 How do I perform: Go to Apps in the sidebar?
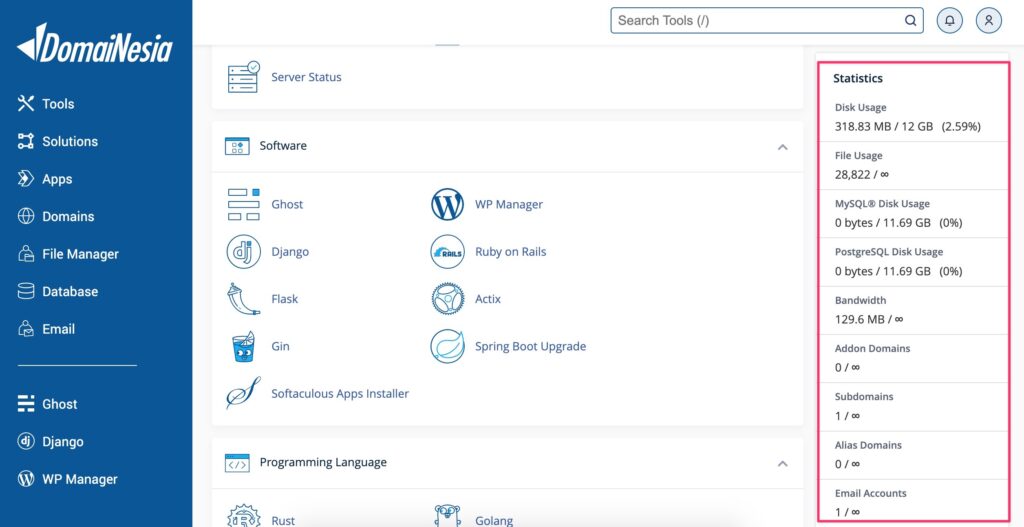45,179
